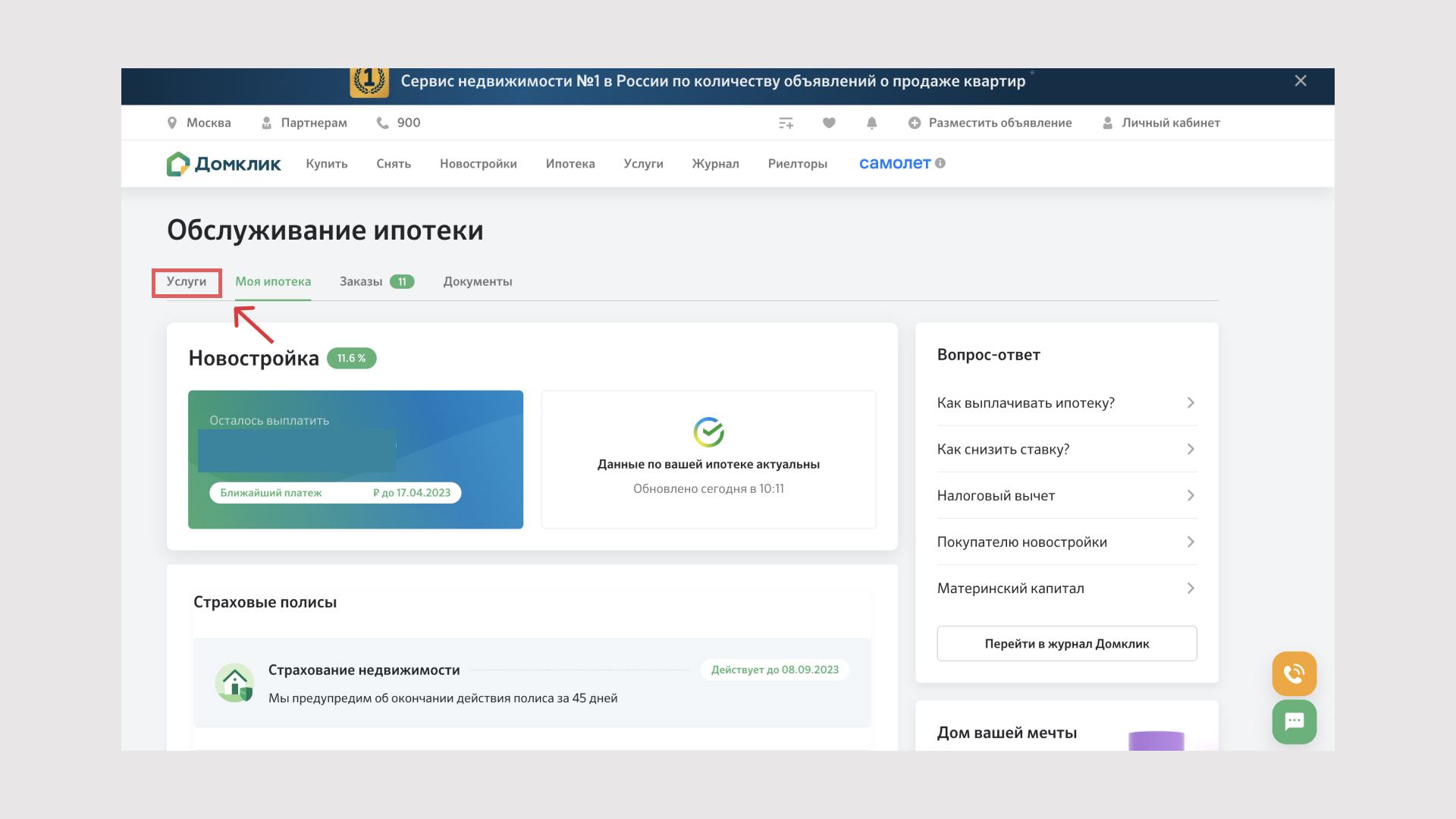The width and height of the screenshot is (1456, 819).
Task: Click the green checkmark status icon
Action: point(709,432)
